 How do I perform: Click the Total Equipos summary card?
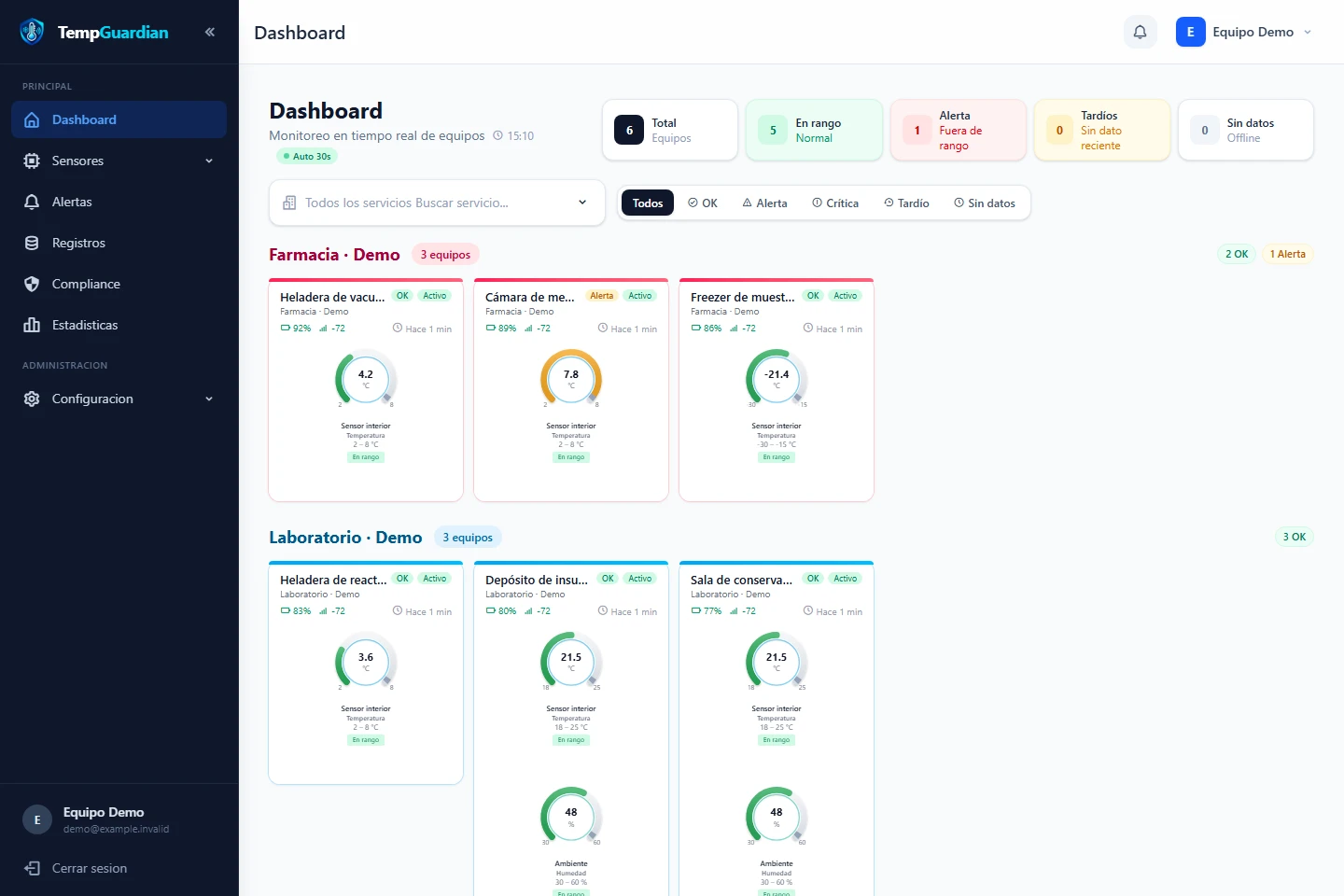pyautogui.click(x=670, y=131)
